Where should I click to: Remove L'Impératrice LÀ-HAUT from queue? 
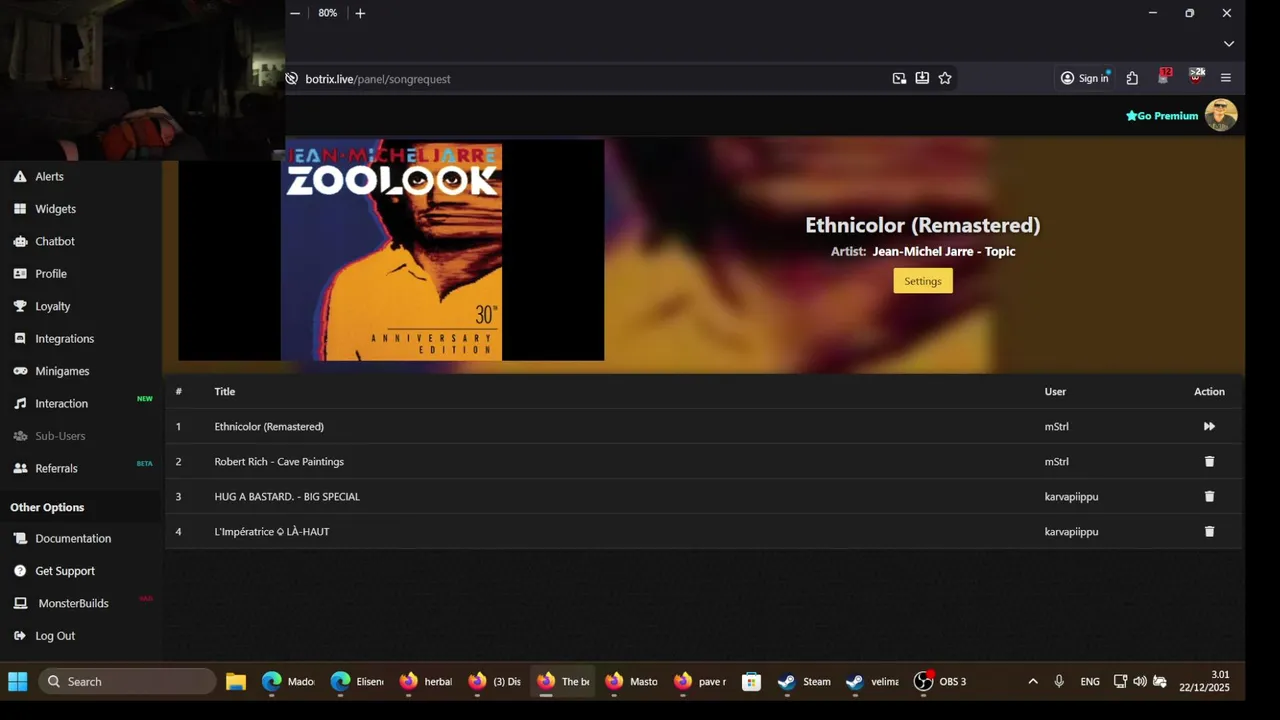tap(1209, 531)
